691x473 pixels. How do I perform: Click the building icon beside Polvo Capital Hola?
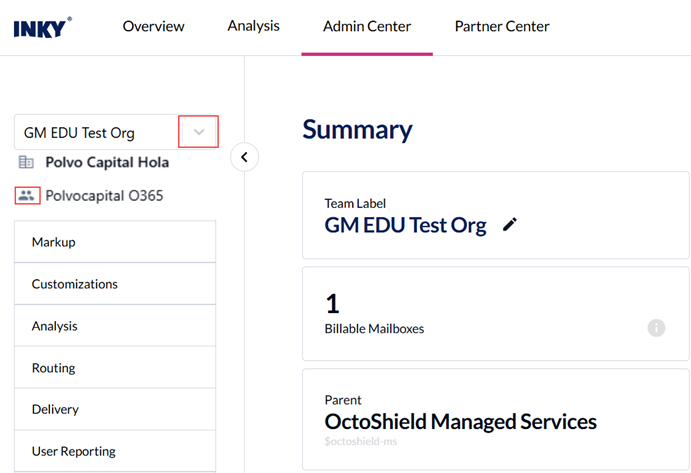(26, 162)
